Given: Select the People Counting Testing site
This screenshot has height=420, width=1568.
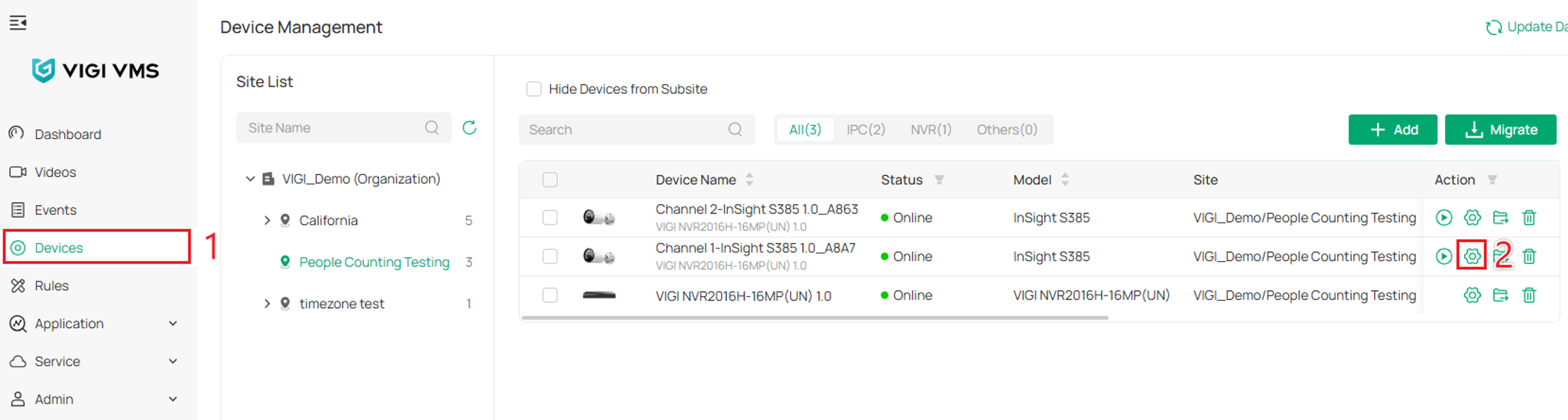Looking at the screenshot, I should [x=374, y=262].
